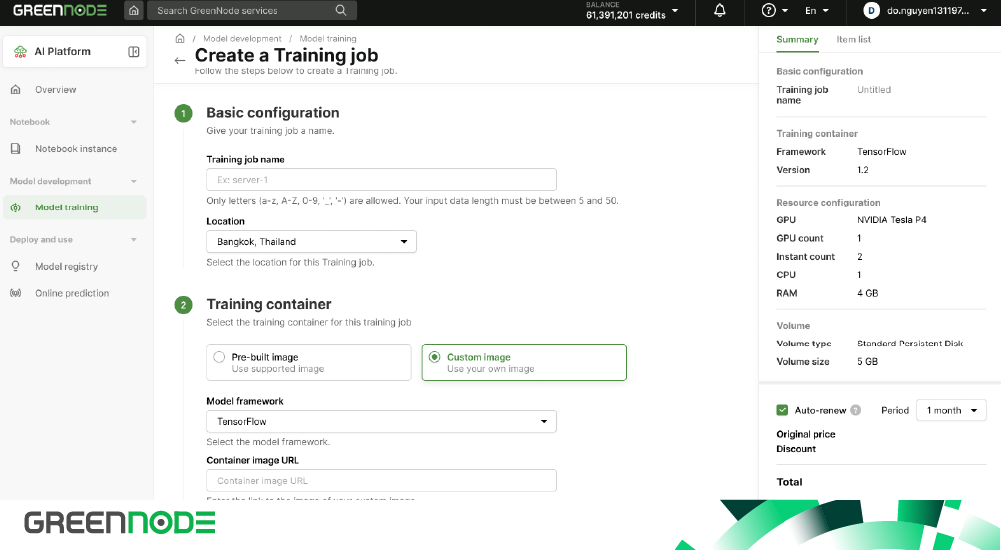Click the 'Original price' label
Screen dimensions: 1001x550
(806, 434)
